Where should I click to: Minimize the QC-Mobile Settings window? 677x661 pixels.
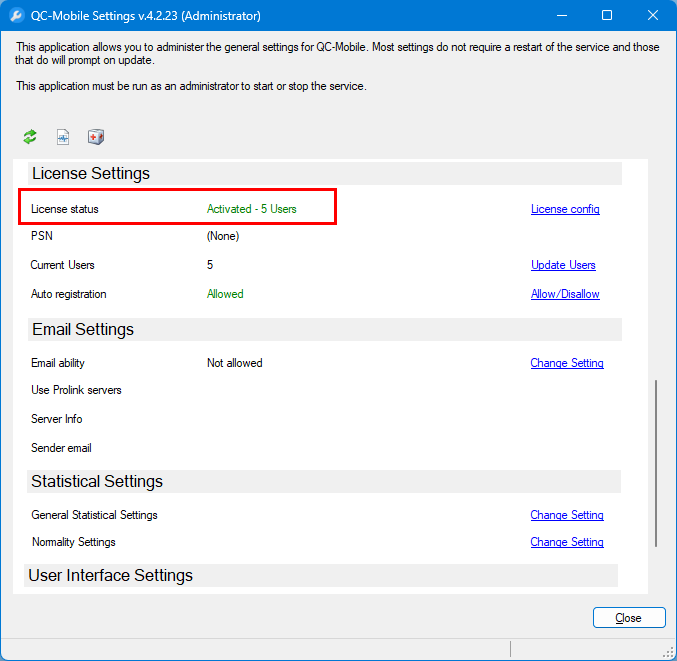pyautogui.click(x=562, y=16)
